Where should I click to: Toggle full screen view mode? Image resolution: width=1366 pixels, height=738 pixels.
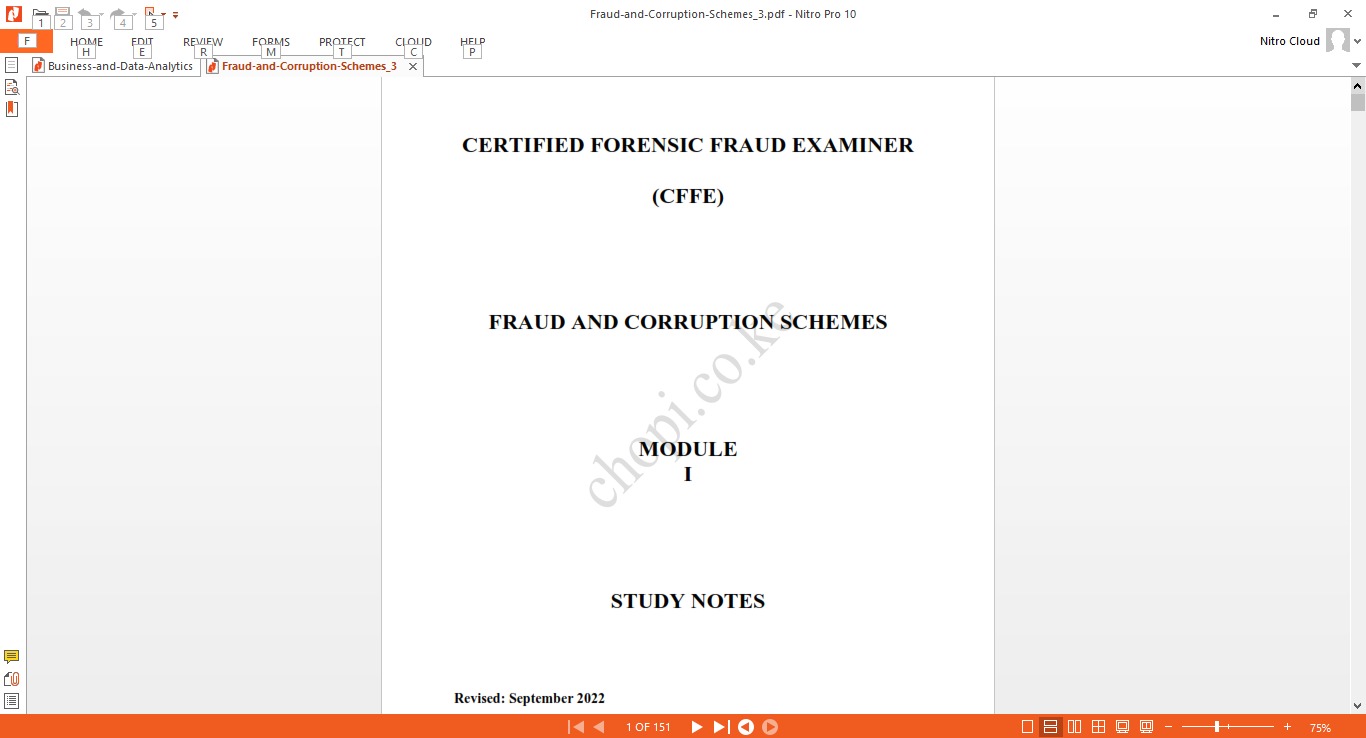tap(1123, 727)
